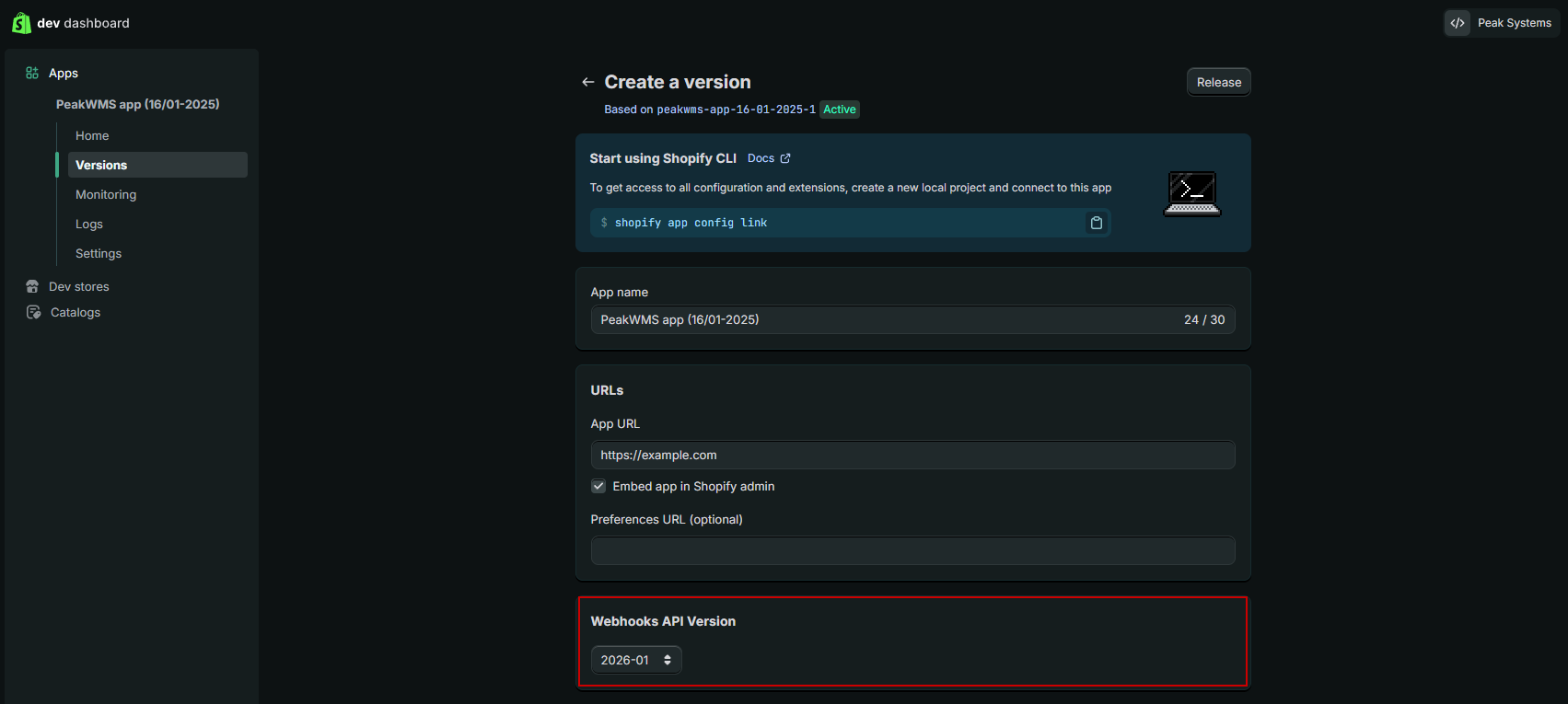Open the Peak Systems account menu

[x=1501, y=23]
